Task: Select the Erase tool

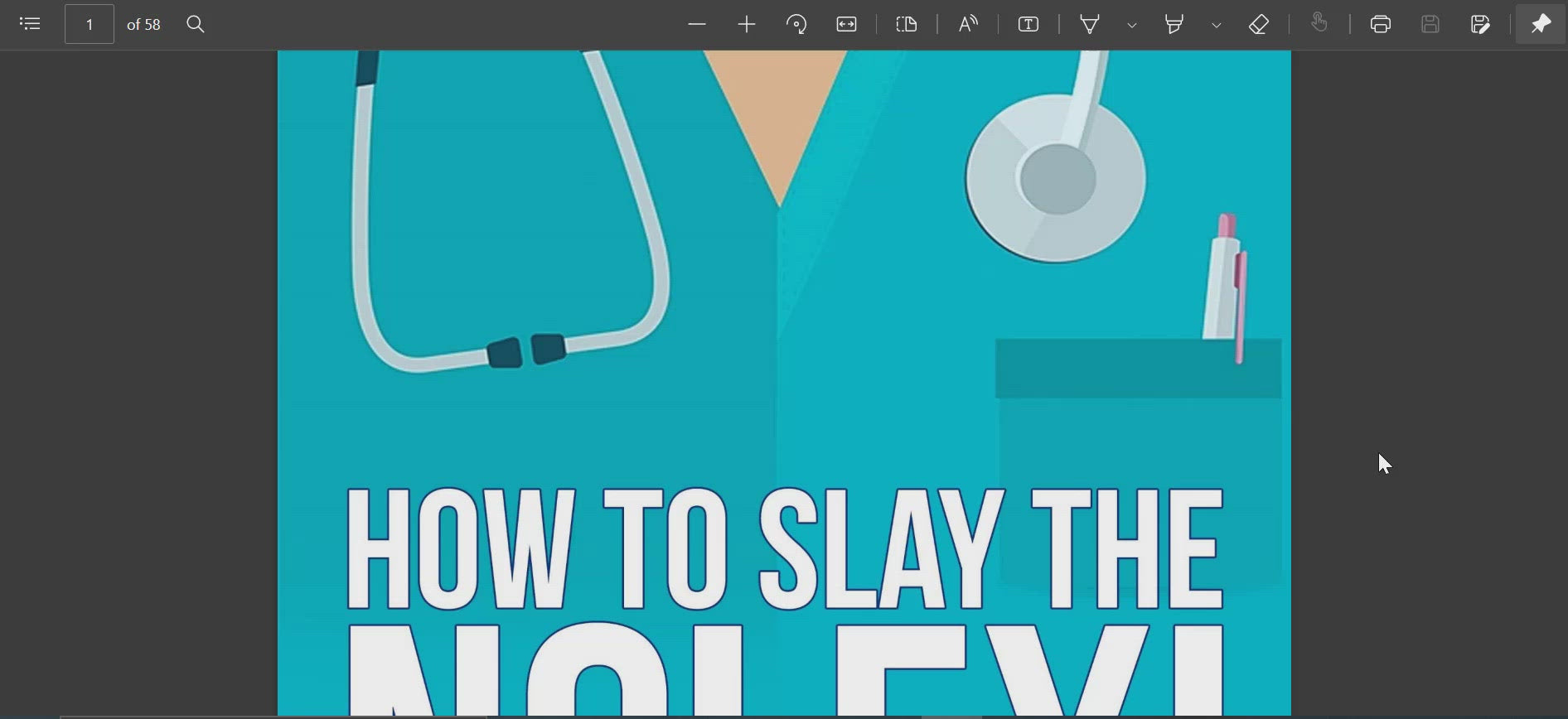Action: tap(1259, 24)
